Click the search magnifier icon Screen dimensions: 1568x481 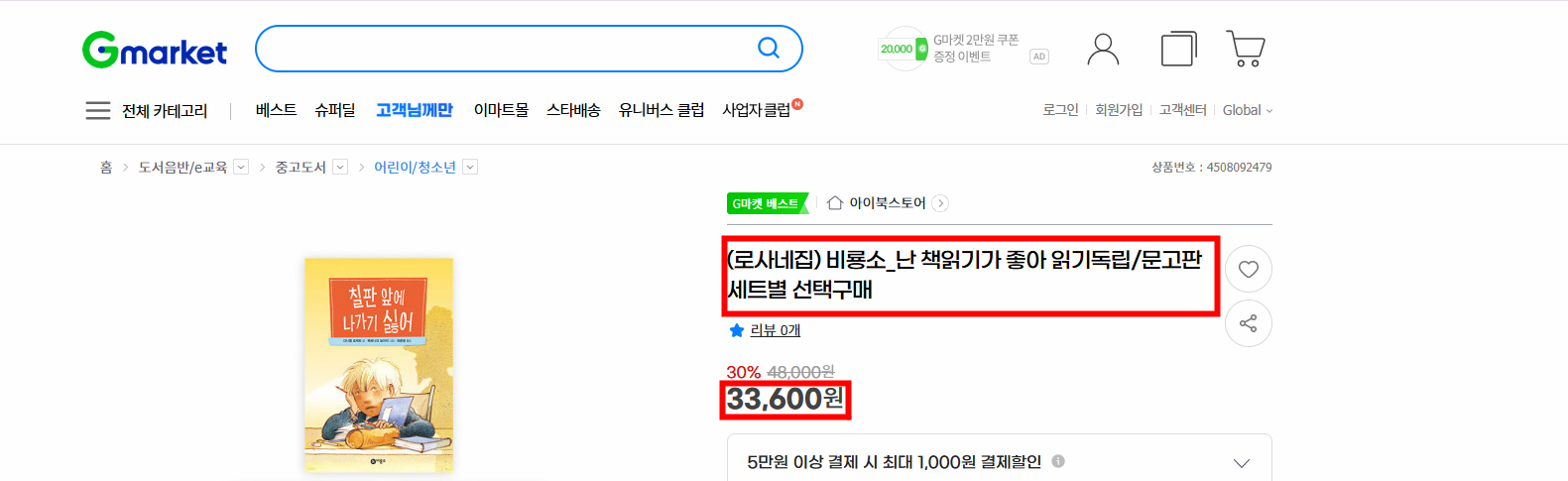pos(769,48)
